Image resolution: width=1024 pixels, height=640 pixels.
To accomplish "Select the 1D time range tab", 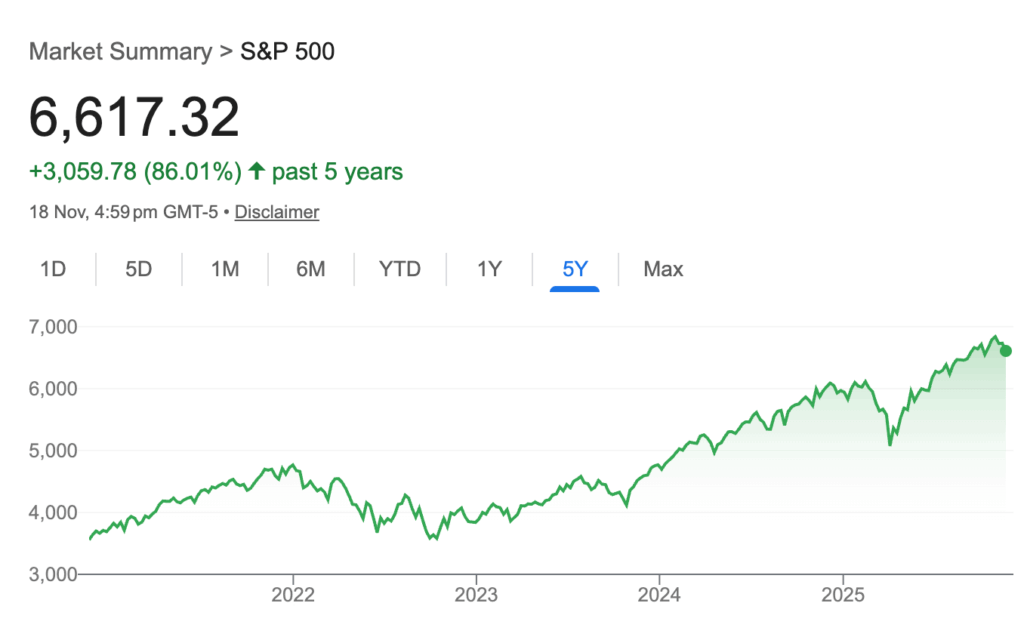I will point(53,269).
